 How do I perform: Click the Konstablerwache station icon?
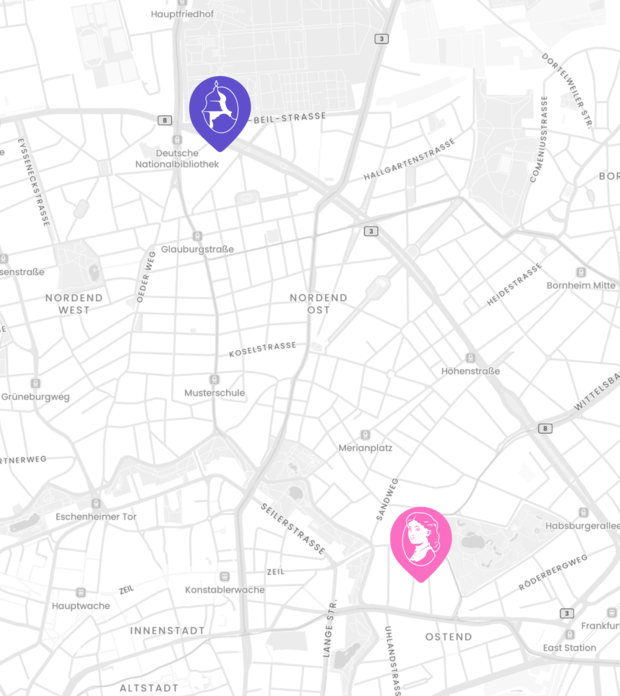point(225,577)
